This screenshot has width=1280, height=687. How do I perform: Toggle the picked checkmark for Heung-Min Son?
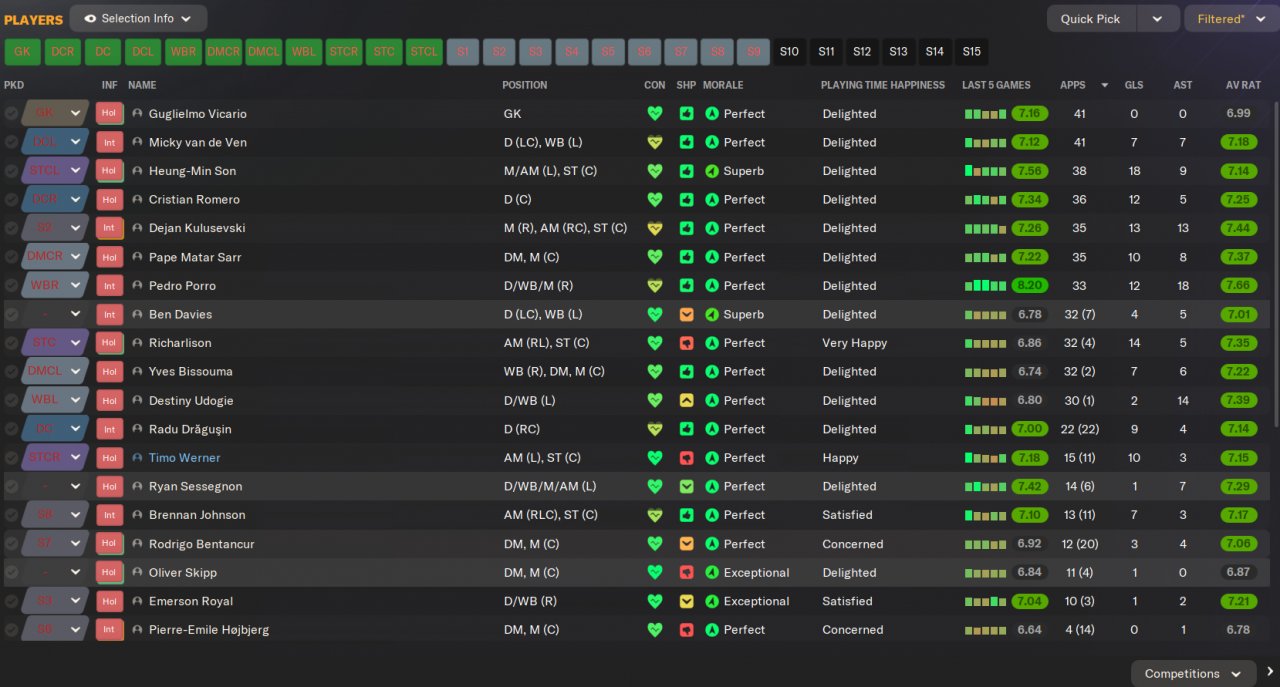pyautogui.click(x=11, y=171)
